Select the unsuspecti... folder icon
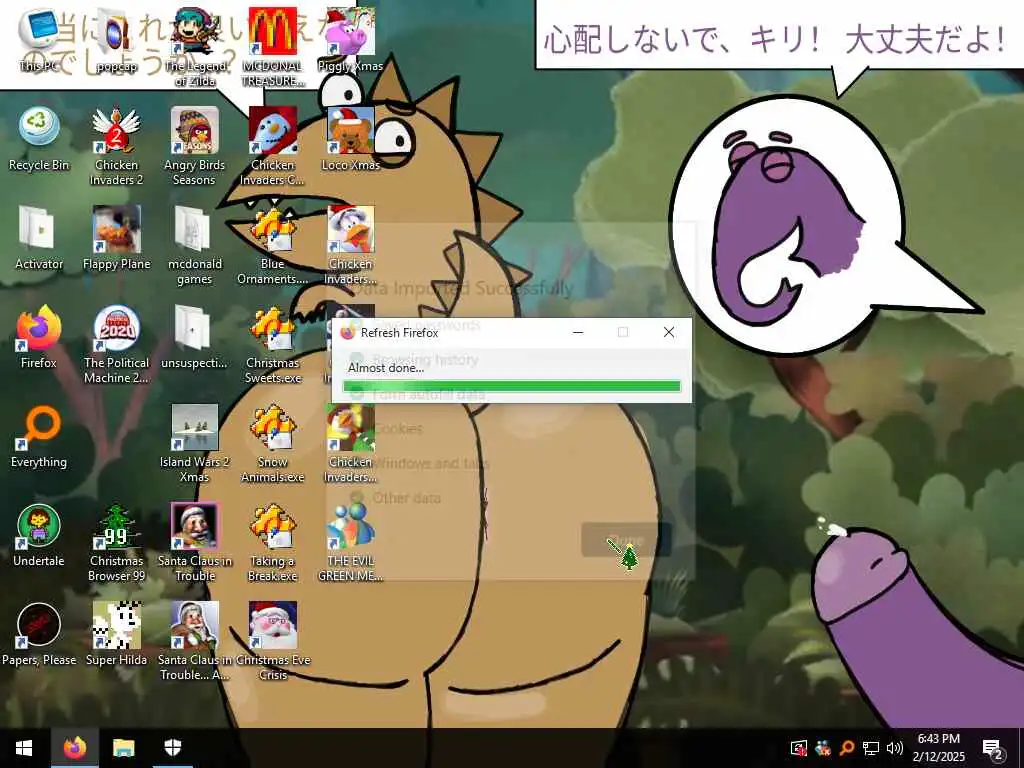1024x768 pixels. click(195, 337)
